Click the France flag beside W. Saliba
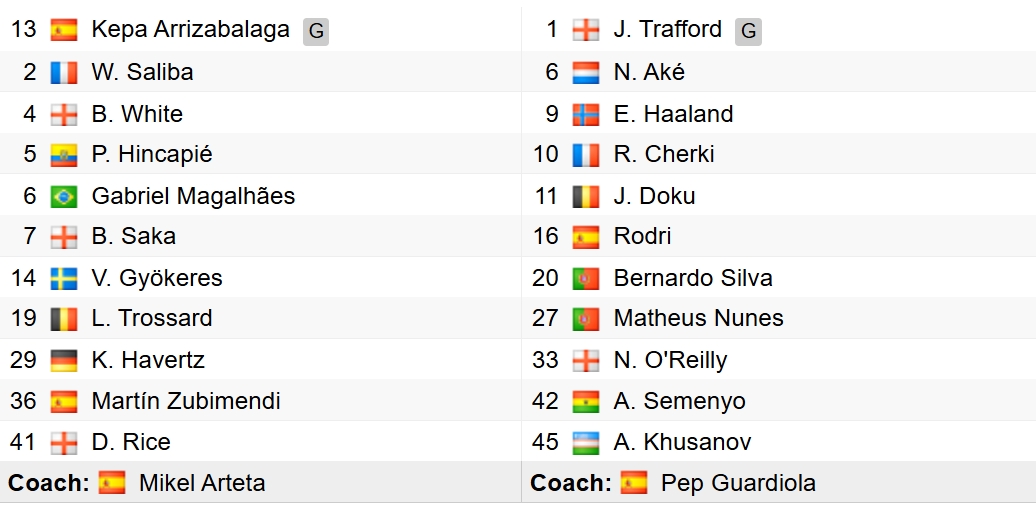 tap(64, 72)
